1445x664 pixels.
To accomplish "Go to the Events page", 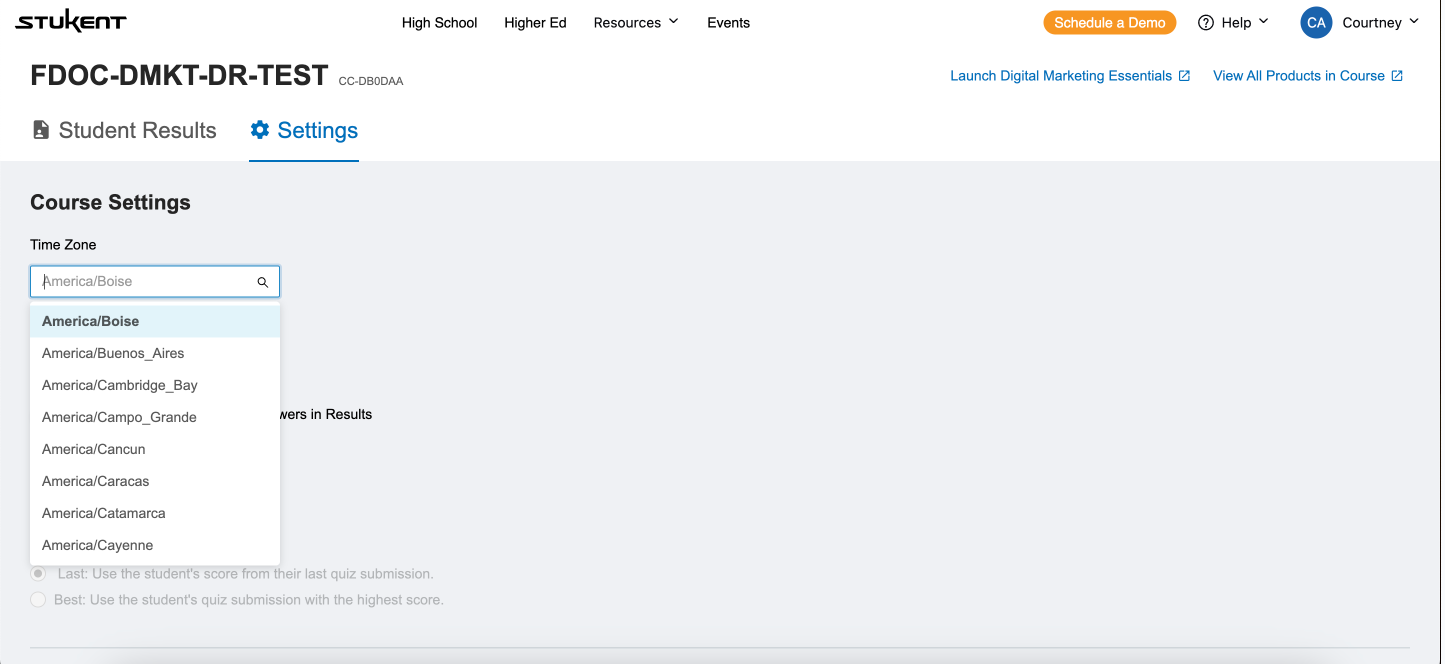I will tap(728, 22).
